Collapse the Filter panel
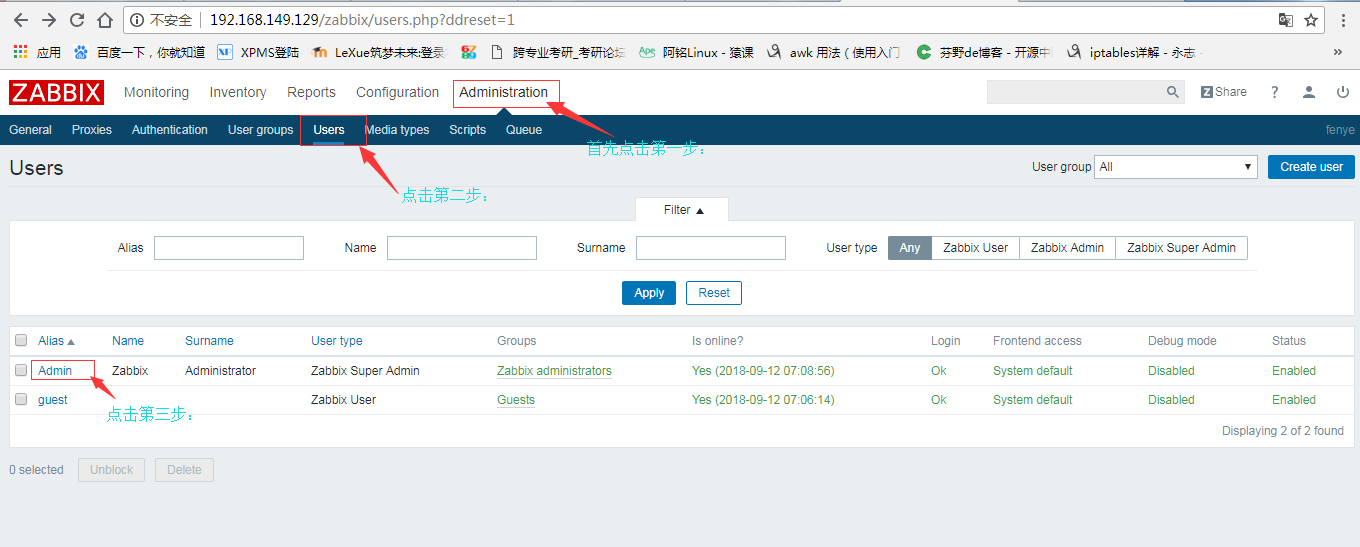This screenshot has height=547, width=1360. (683, 210)
